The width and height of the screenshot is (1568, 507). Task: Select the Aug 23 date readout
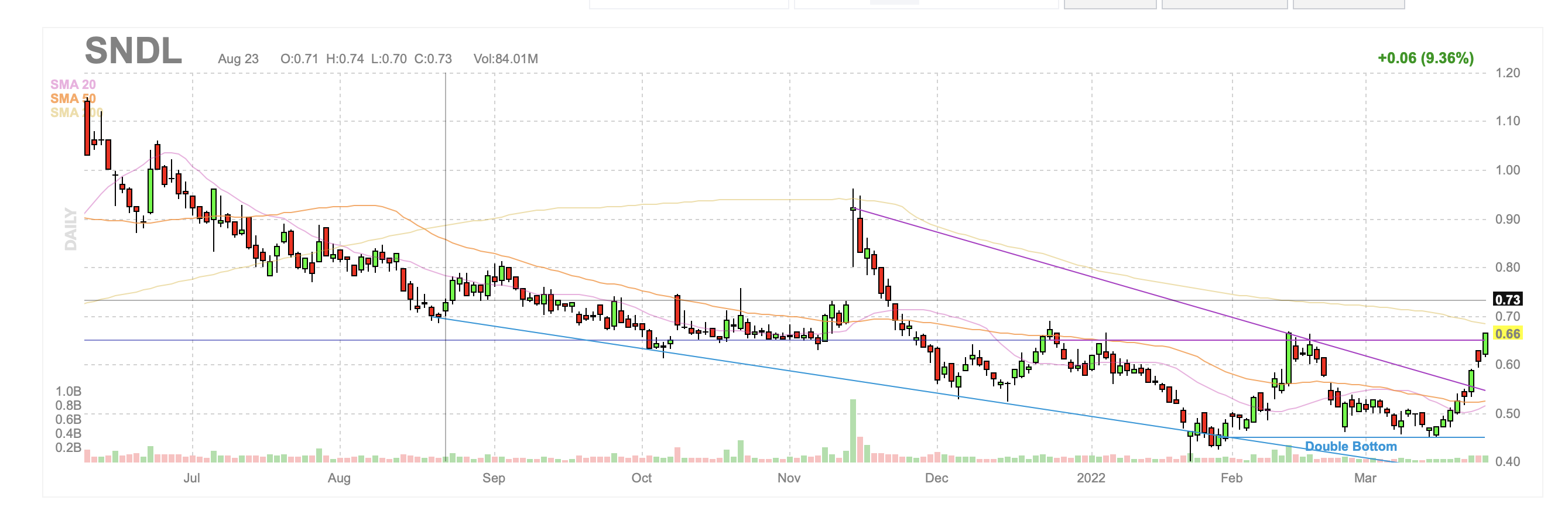238,59
